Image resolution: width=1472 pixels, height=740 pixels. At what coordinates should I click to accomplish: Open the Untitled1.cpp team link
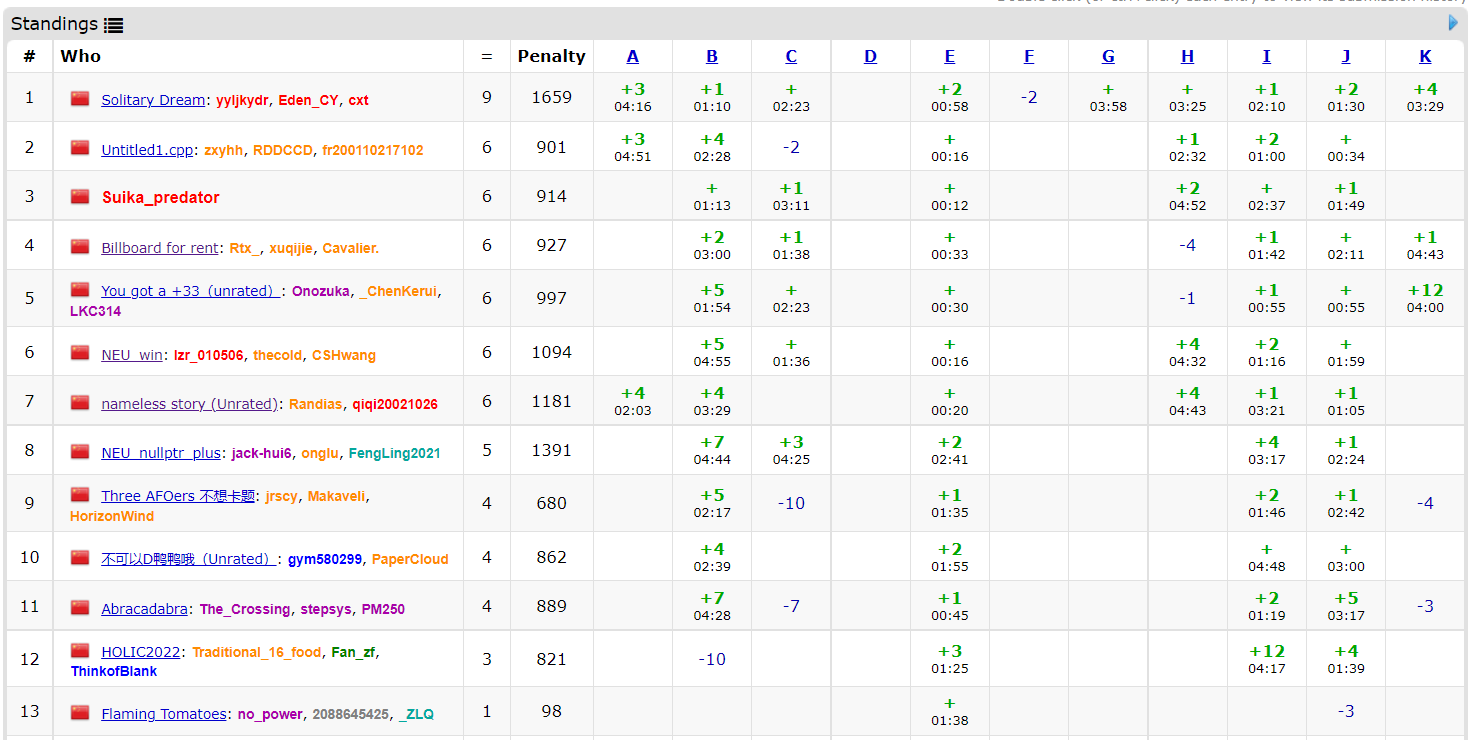pos(147,150)
